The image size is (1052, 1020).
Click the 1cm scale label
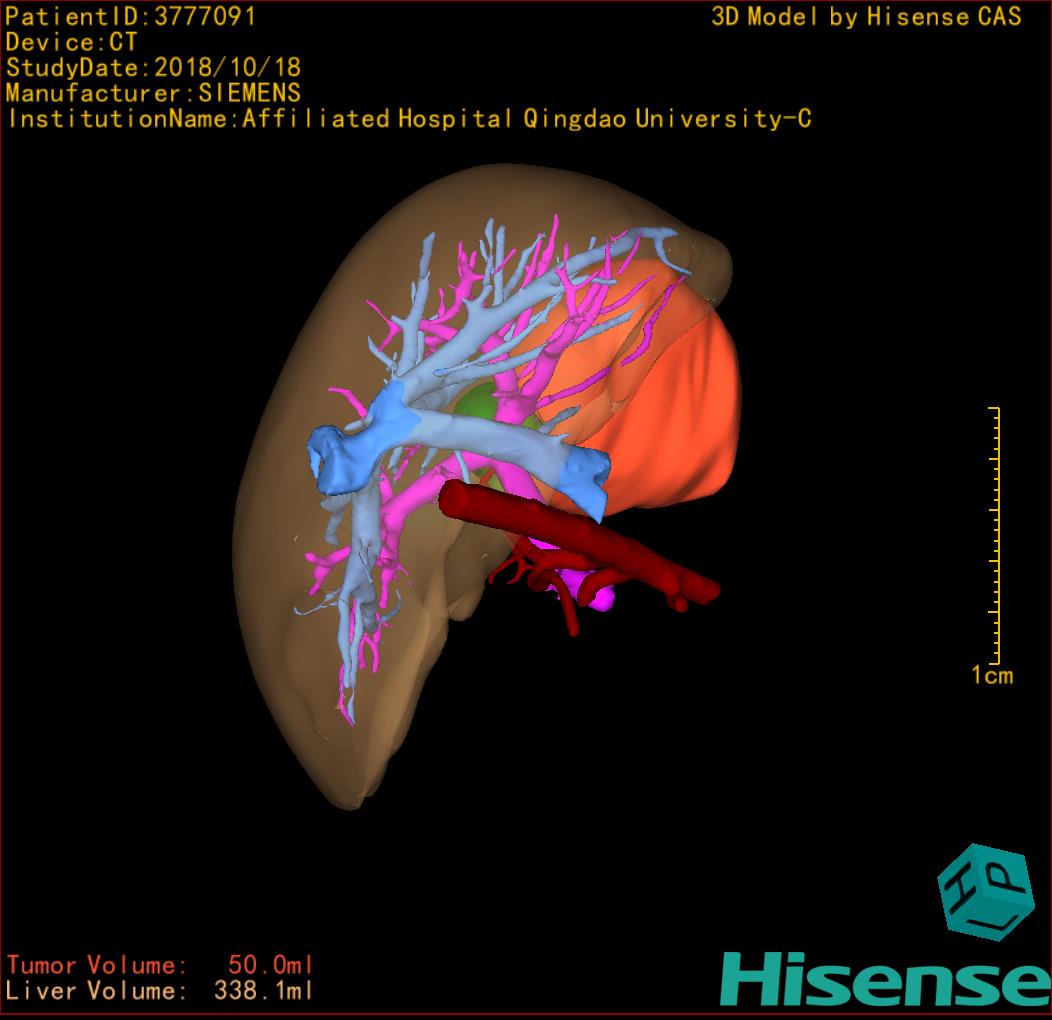pos(991,676)
